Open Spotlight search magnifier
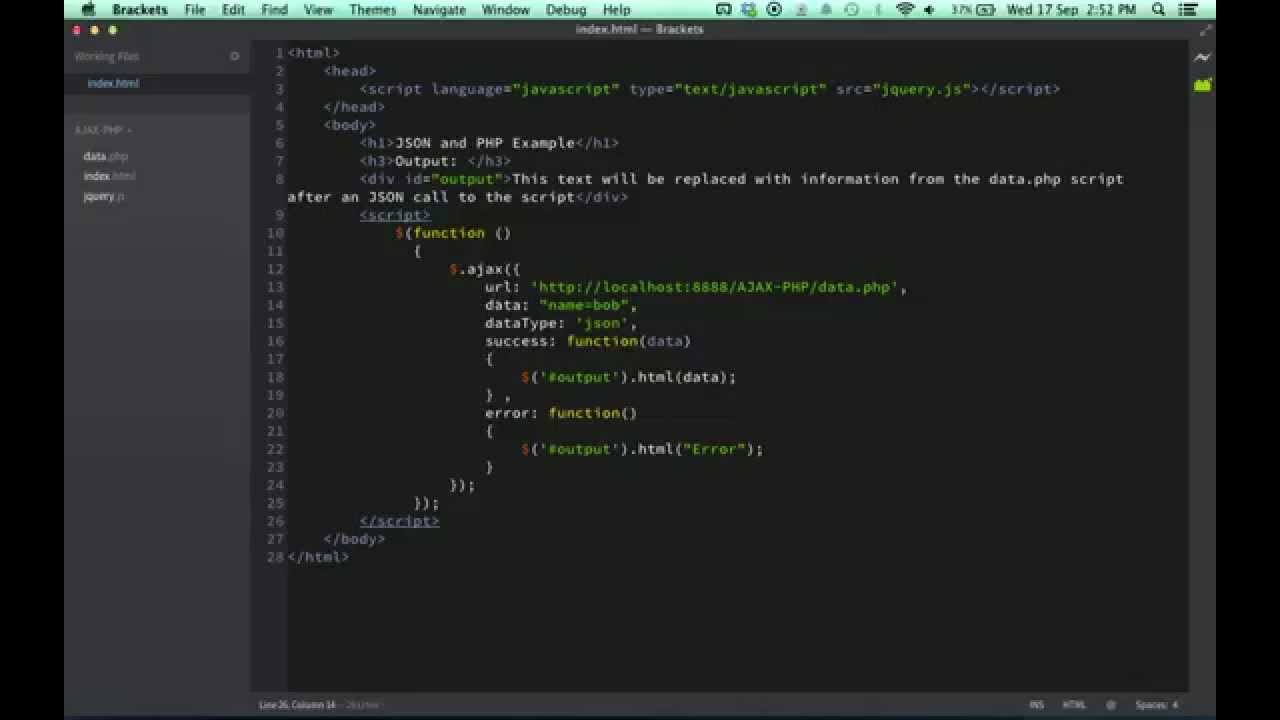1280x720 pixels. [x=1159, y=10]
